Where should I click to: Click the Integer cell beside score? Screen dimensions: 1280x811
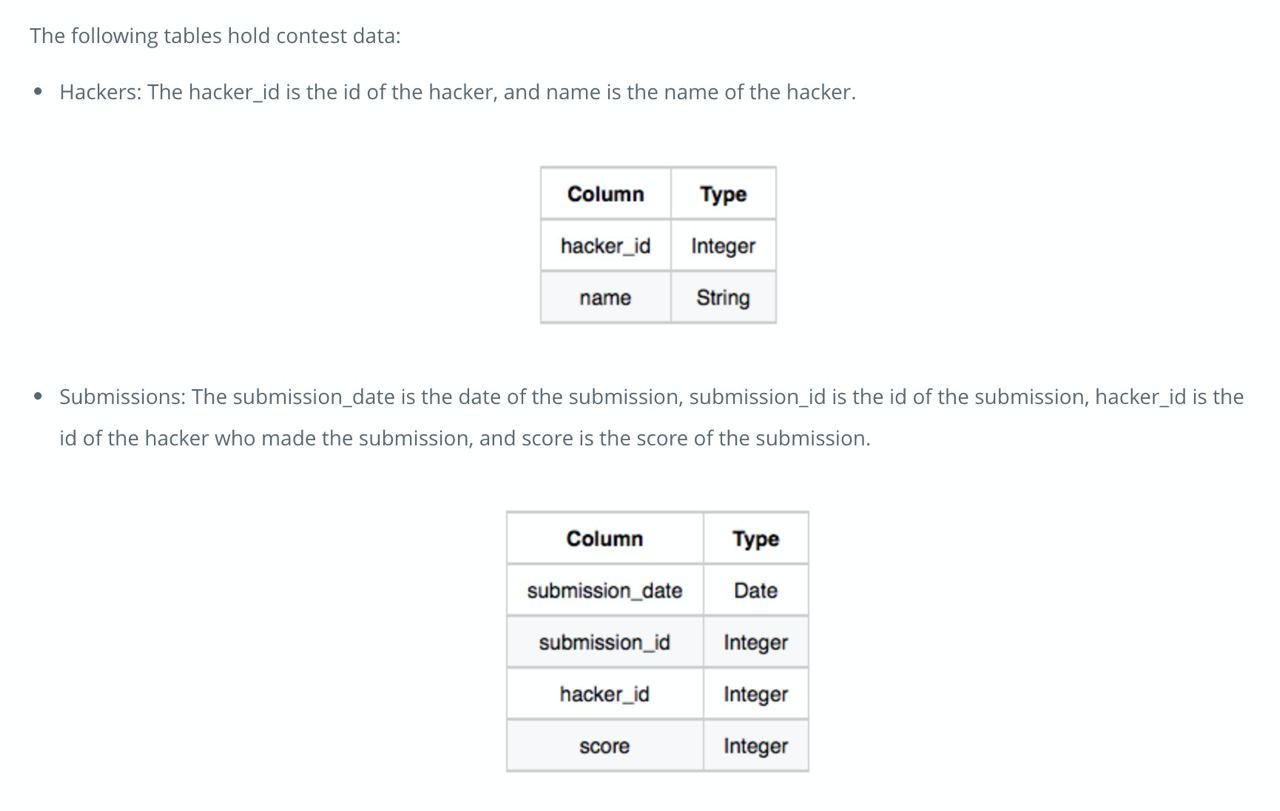coord(756,746)
